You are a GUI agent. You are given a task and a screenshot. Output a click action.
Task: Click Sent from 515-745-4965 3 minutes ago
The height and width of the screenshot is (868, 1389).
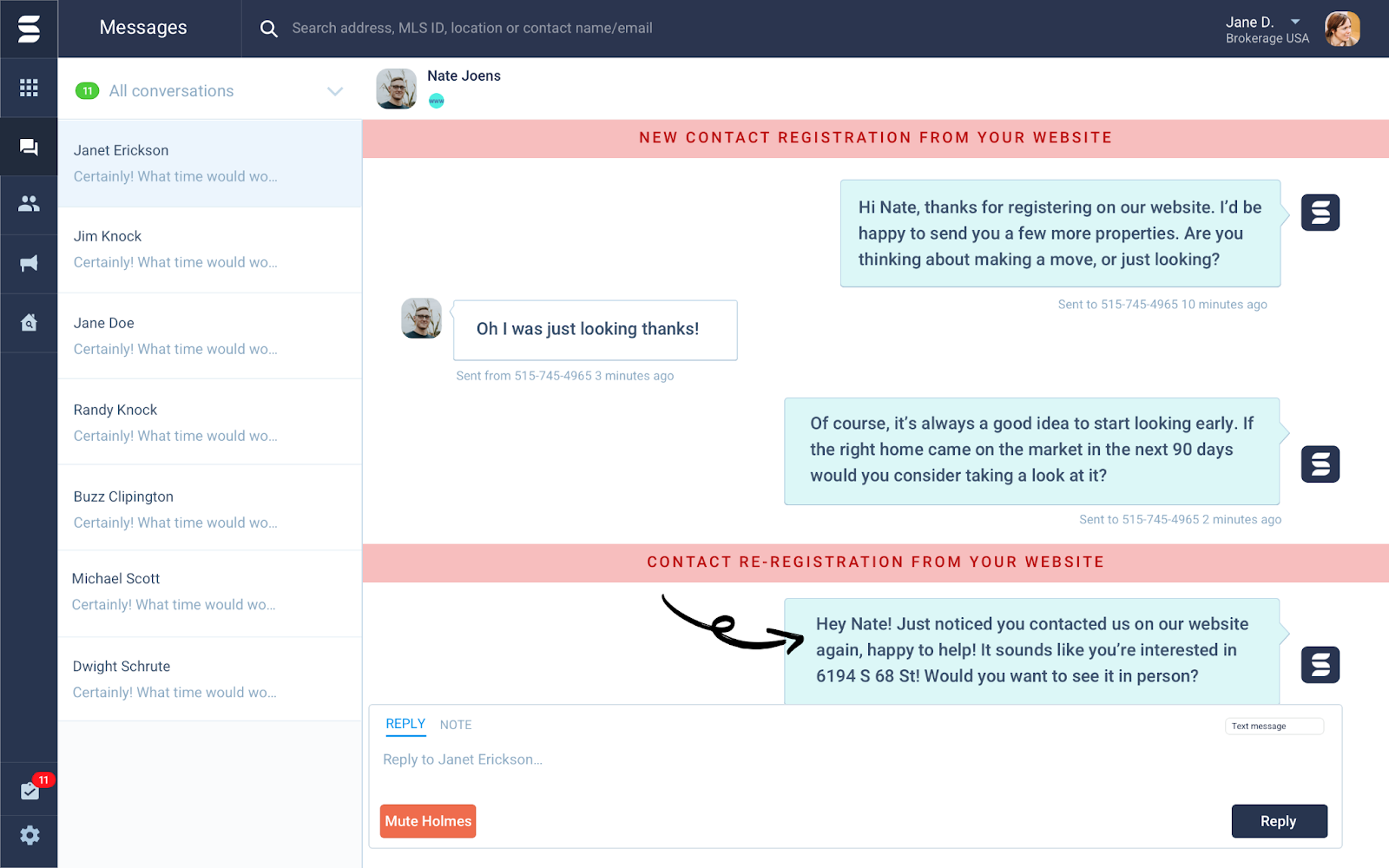[565, 376]
